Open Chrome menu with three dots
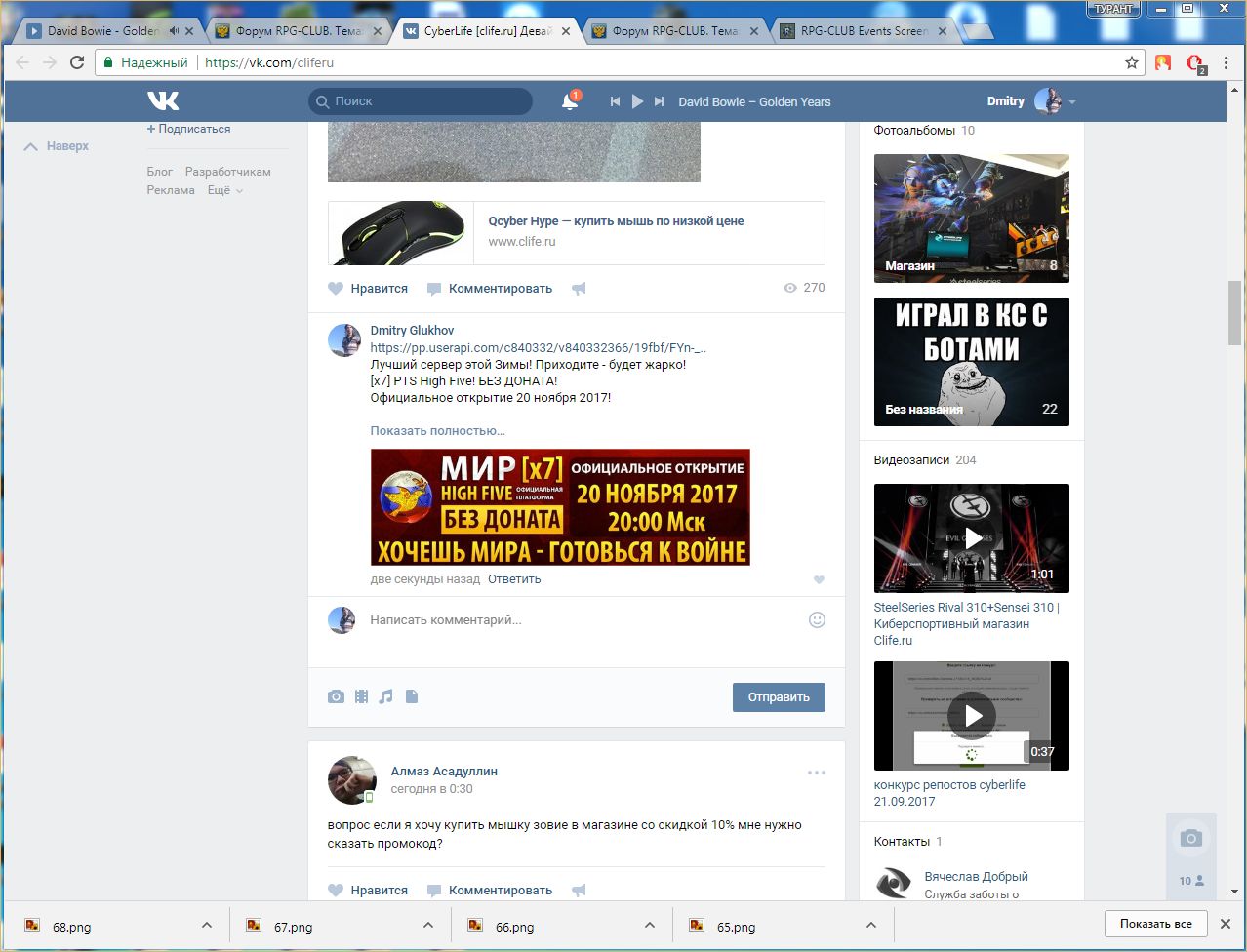Image resolution: width=1247 pixels, height=952 pixels. 1227,62
